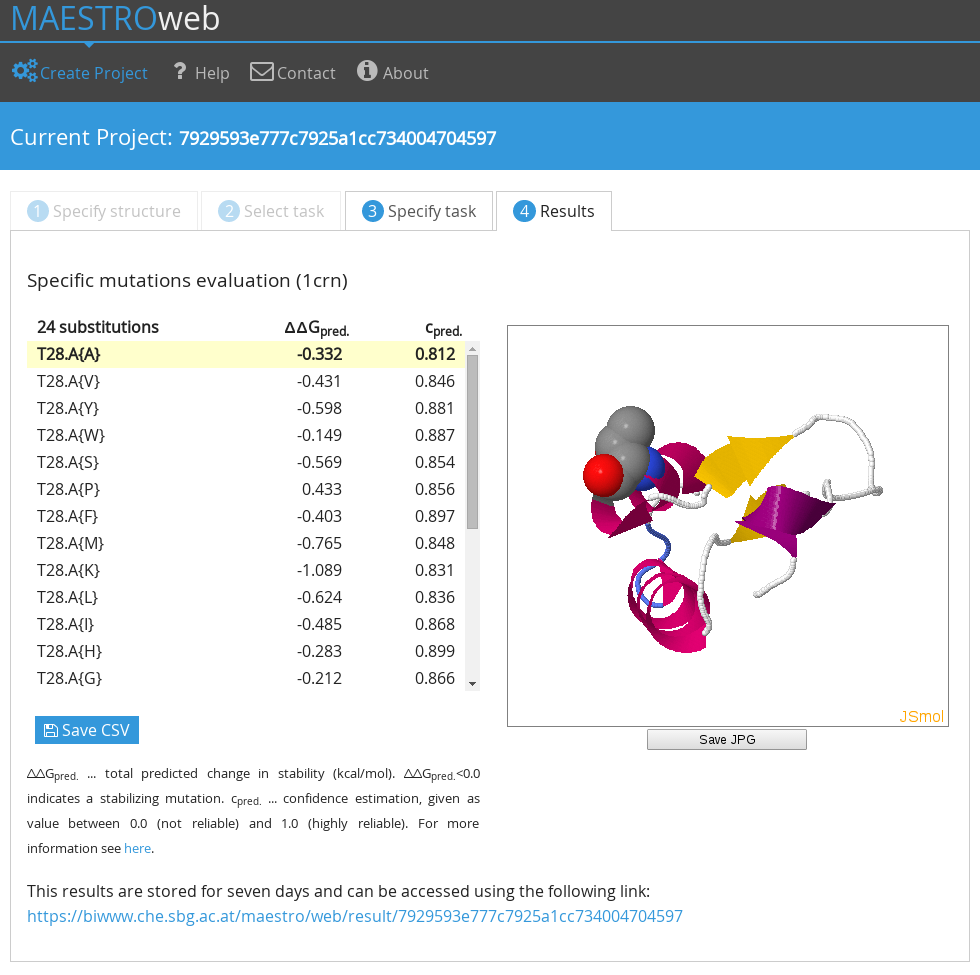Click the project ID 7929593e777c... text
This screenshot has width=980, height=975.
pos(338,138)
